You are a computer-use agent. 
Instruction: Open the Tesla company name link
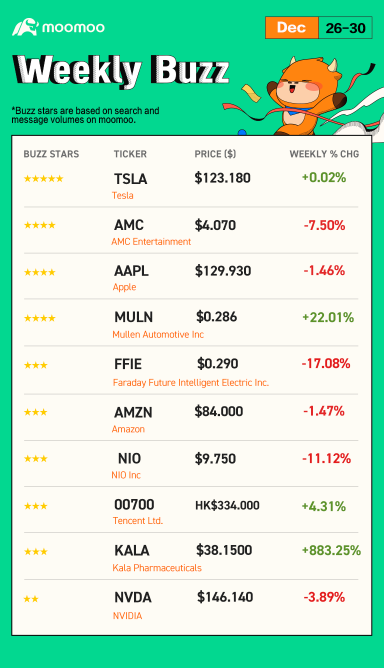pyautogui.click(x=123, y=196)
